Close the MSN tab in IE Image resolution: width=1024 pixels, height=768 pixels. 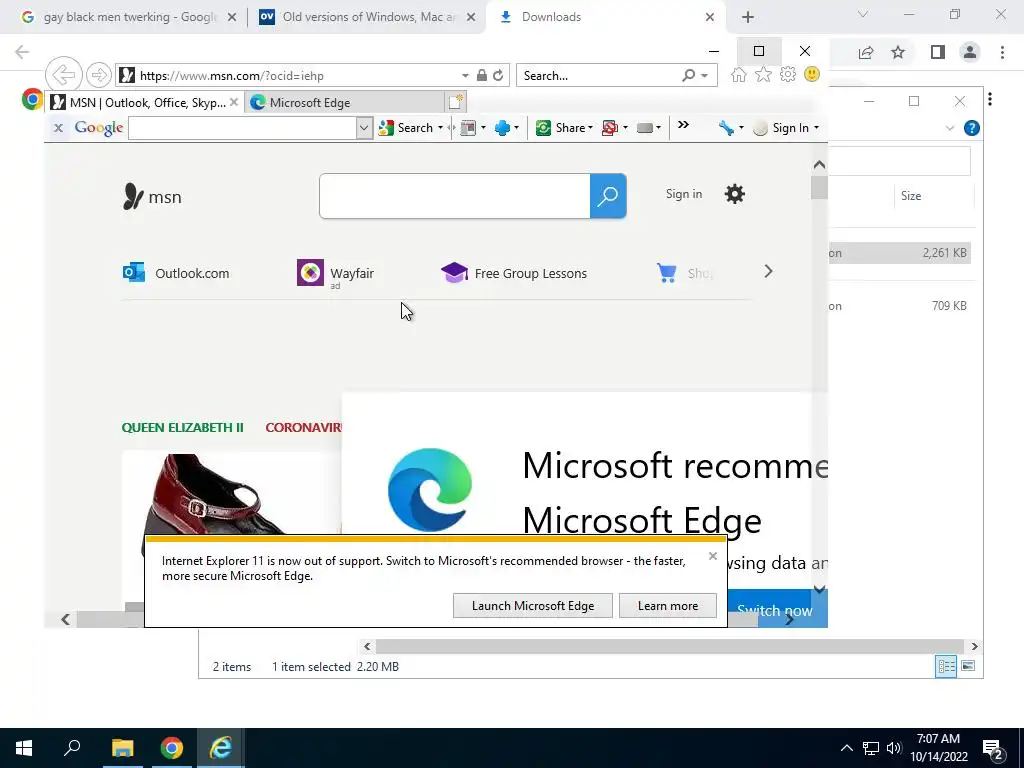point(234,103)
